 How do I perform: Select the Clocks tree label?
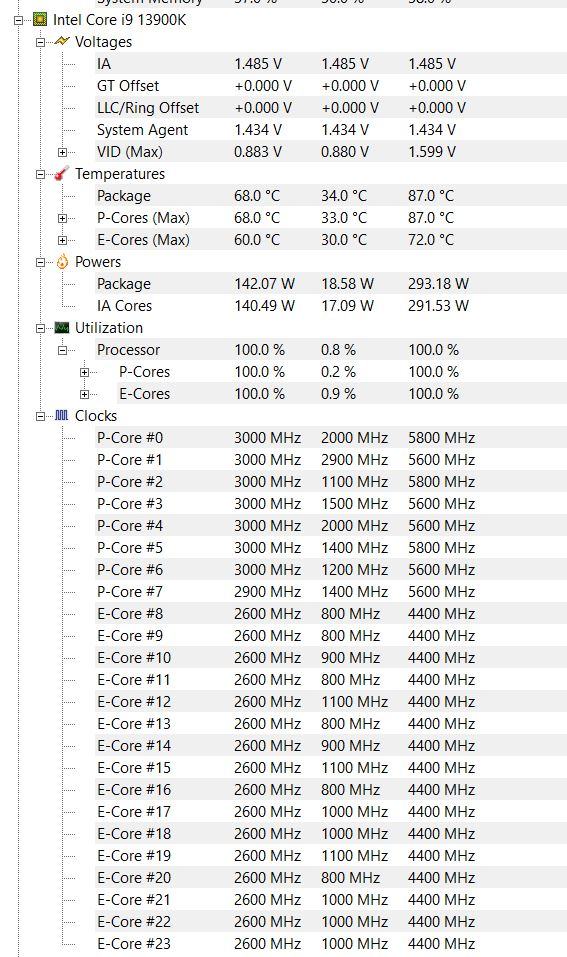click(96, 416)
